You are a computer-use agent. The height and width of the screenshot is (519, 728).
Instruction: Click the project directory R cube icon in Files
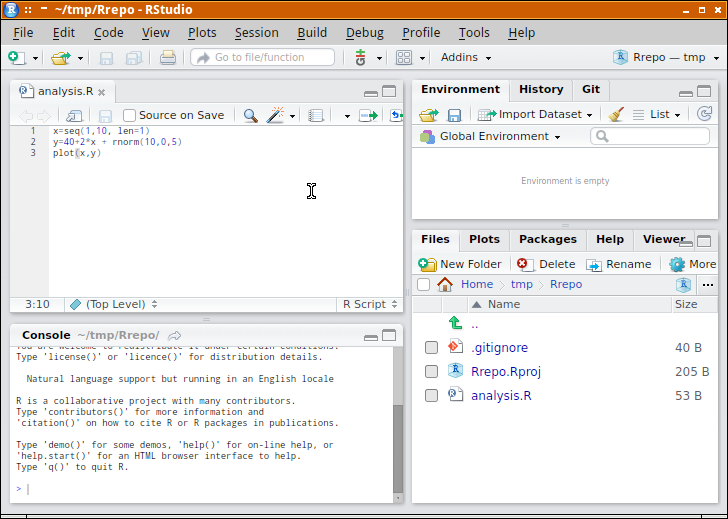tap(683, 285)
